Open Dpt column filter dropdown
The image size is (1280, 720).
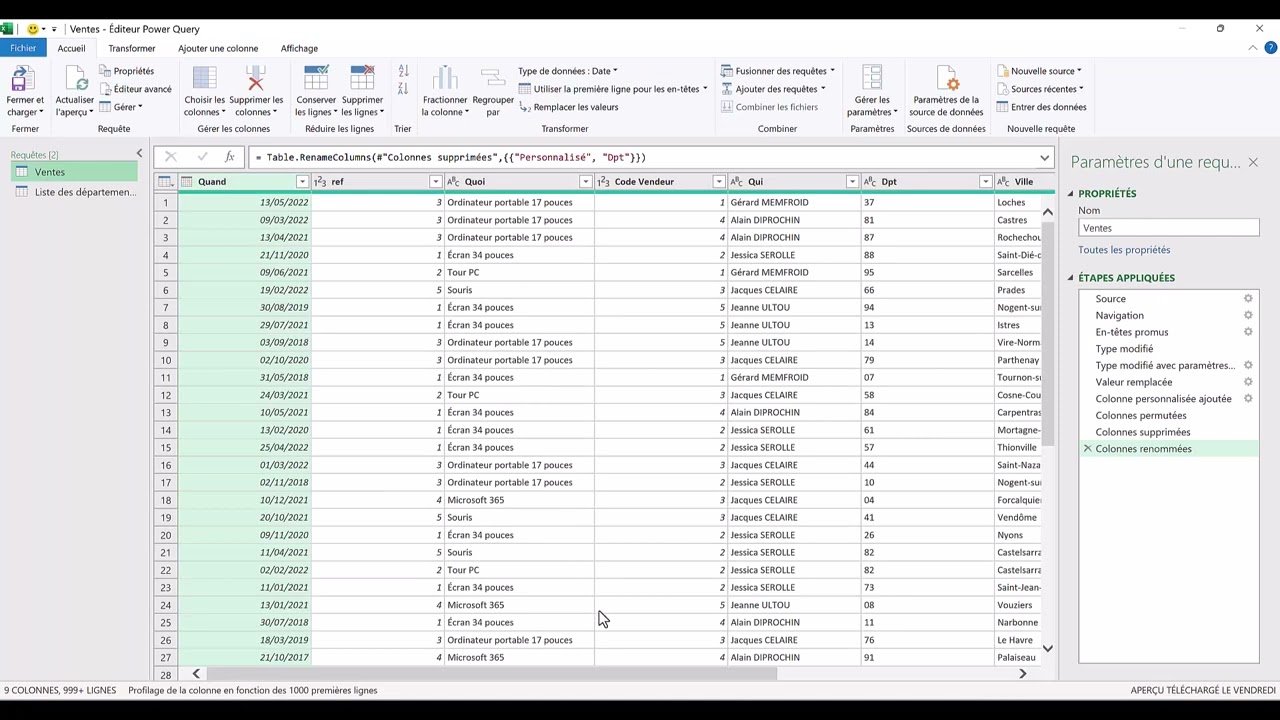click(x=985, y=182)
